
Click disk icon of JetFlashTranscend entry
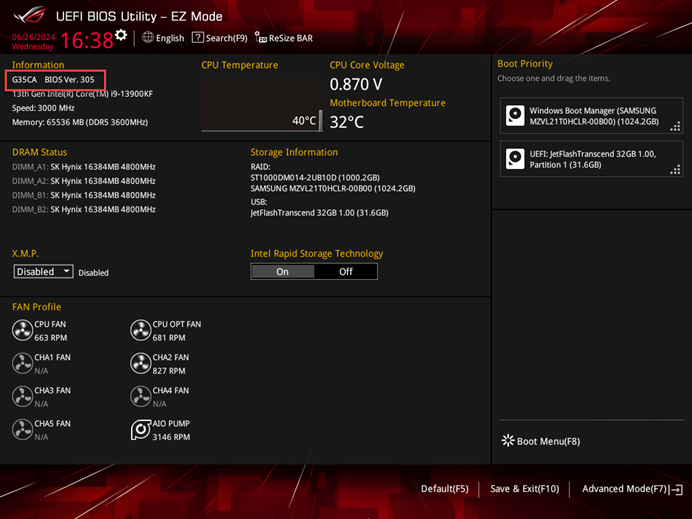515,159
